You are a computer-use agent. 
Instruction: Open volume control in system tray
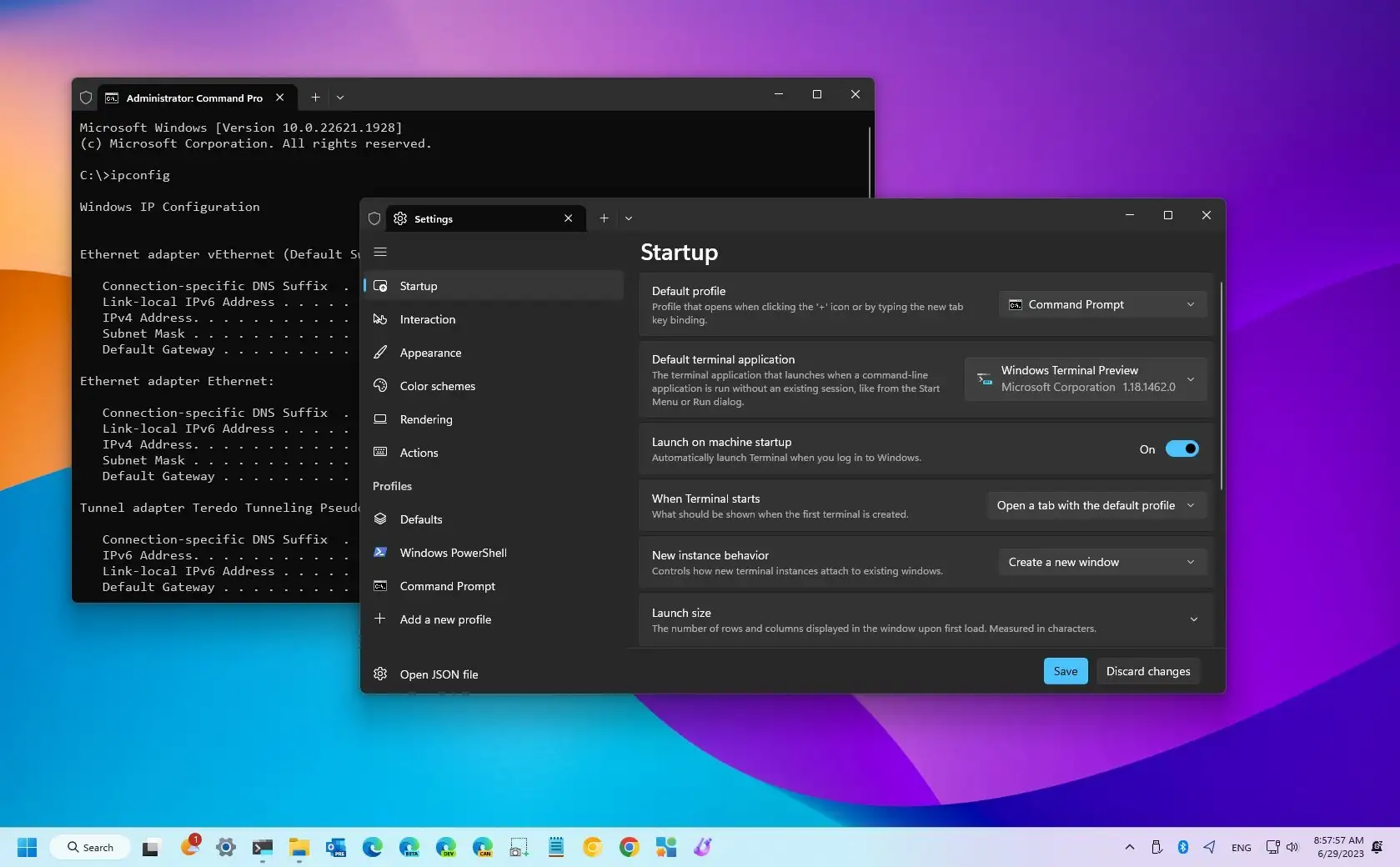coord(1292,847)
